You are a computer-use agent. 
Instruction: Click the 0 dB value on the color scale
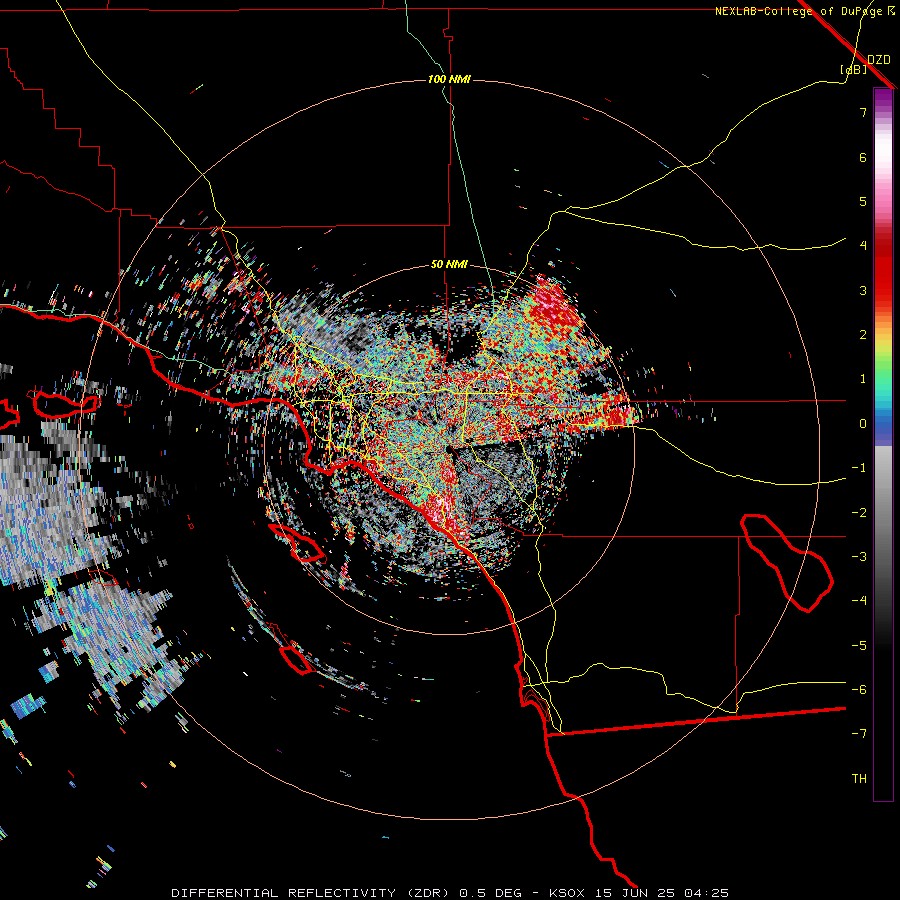click(863, 424)
